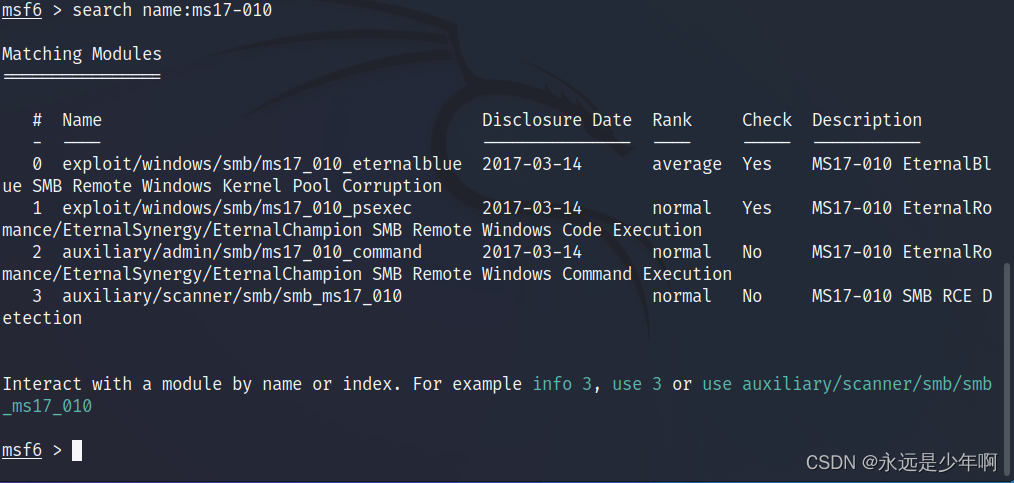Click the 'Name' column header
1014x483 pixels.
(x=82, y=120)
